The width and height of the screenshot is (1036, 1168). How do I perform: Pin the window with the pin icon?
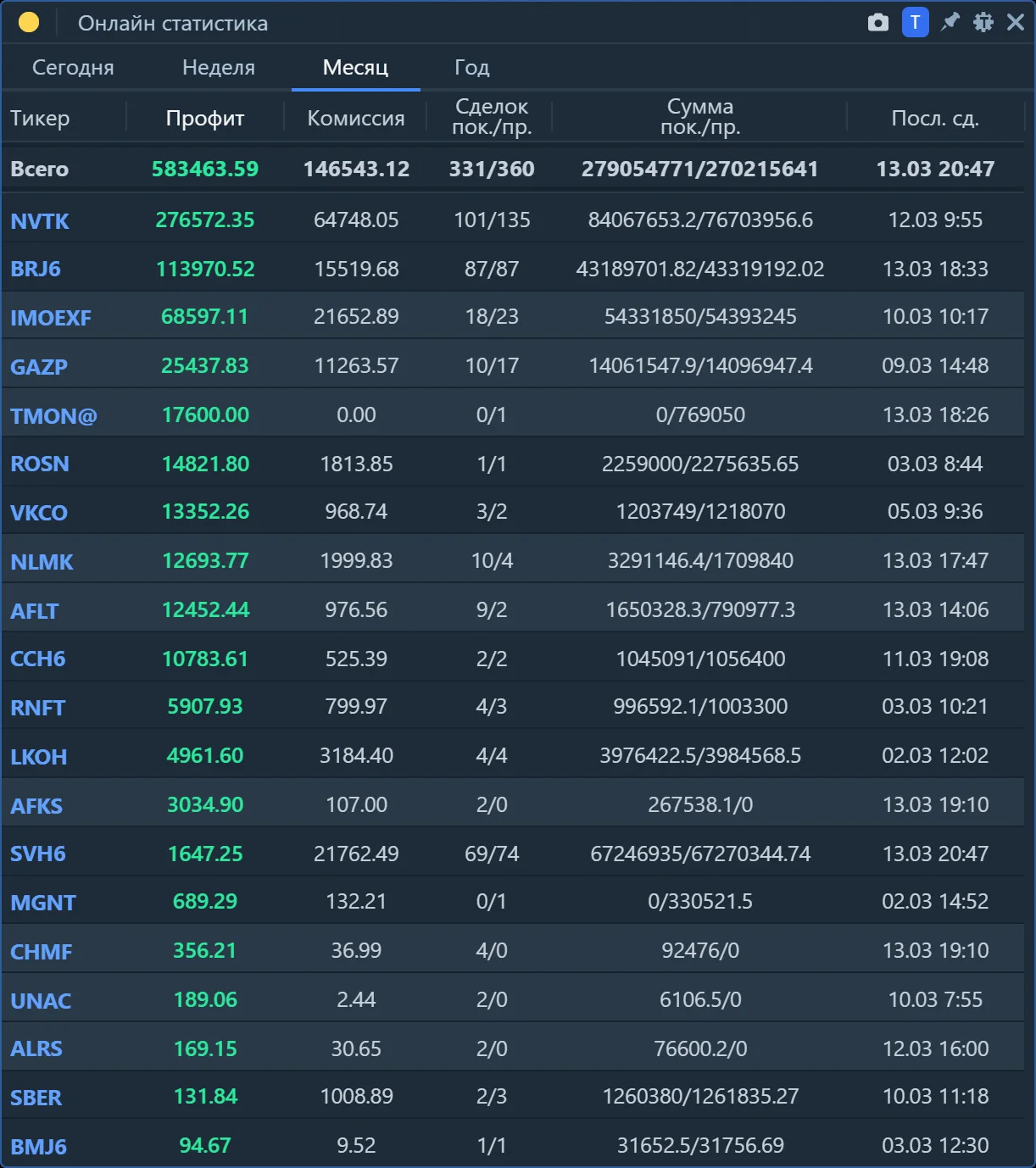click(x=950, y=22)
